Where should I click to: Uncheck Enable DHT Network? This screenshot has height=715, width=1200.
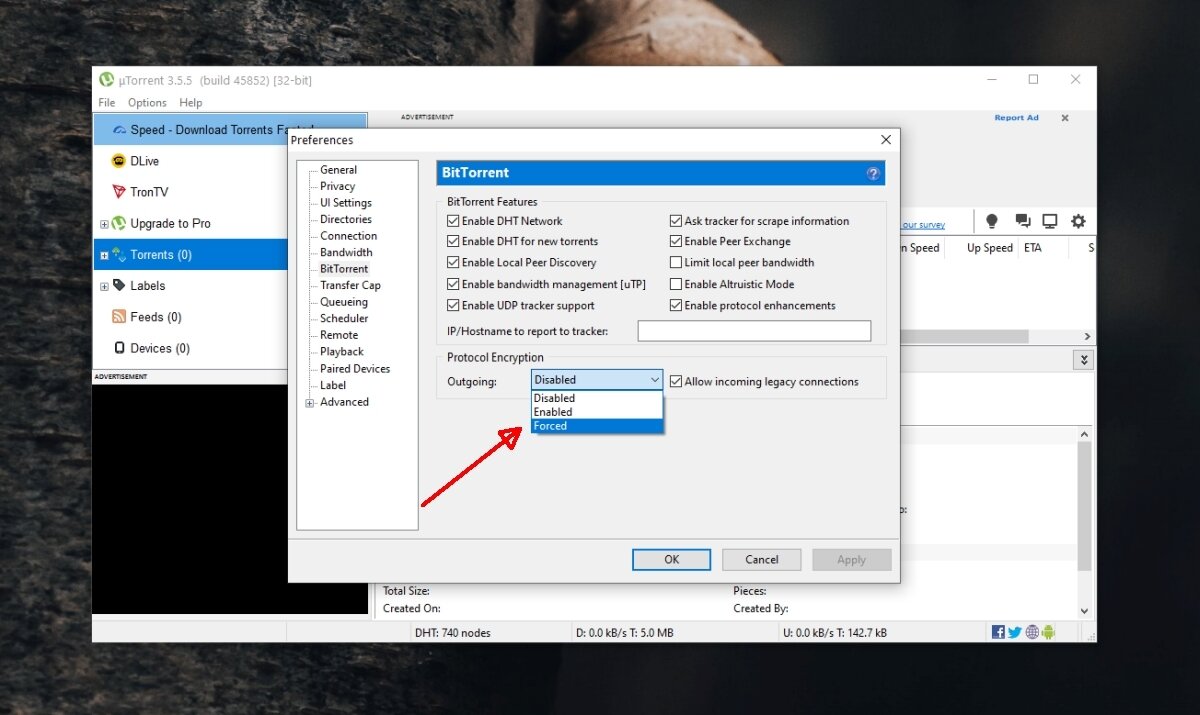click(453, 221)
